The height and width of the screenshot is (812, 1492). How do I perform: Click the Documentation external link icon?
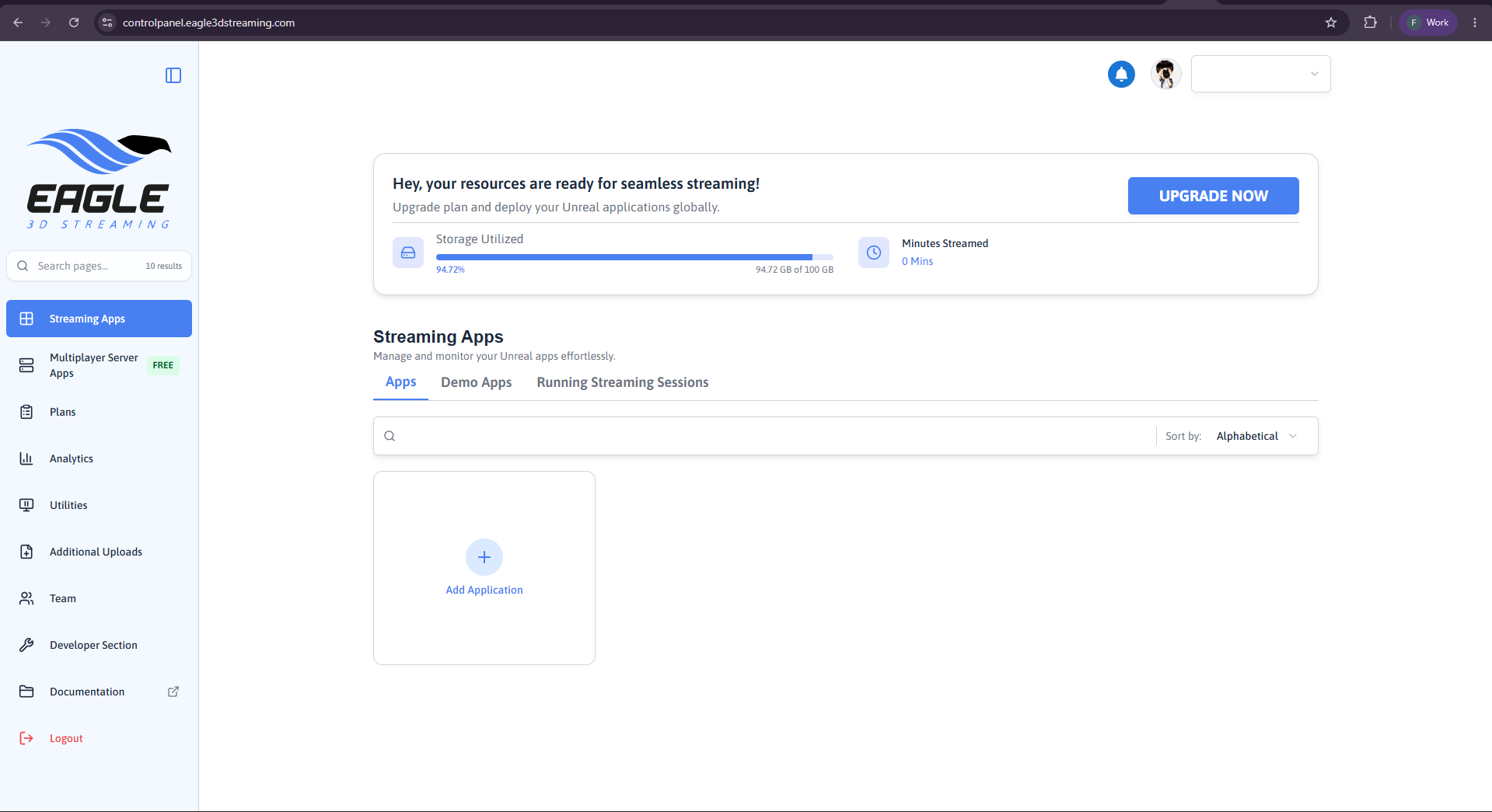[173, 692]
